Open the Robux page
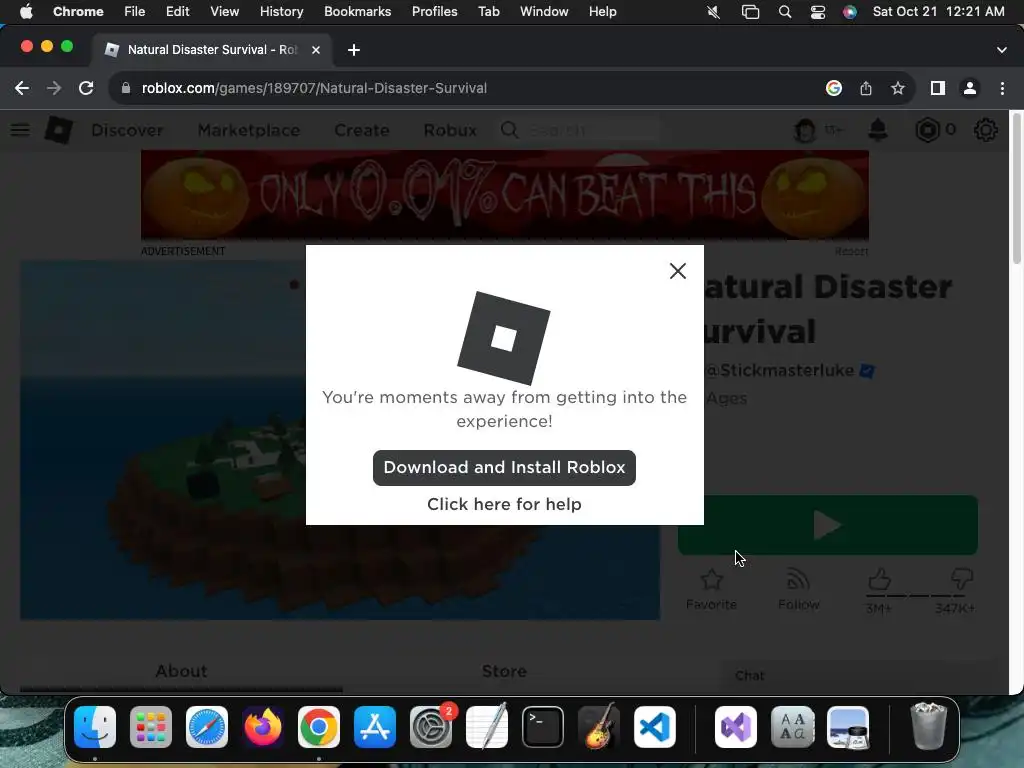The height and width of the screenshot is (768, 1024). coord(450,130)
